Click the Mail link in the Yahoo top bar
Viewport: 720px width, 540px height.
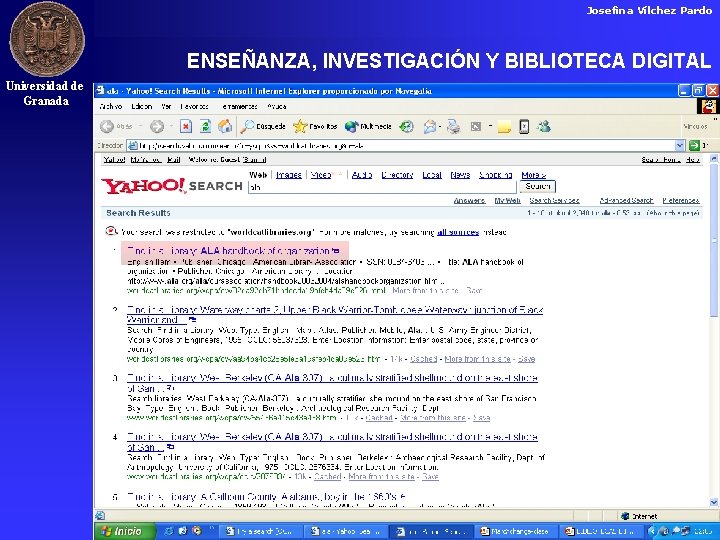[174, 160]
